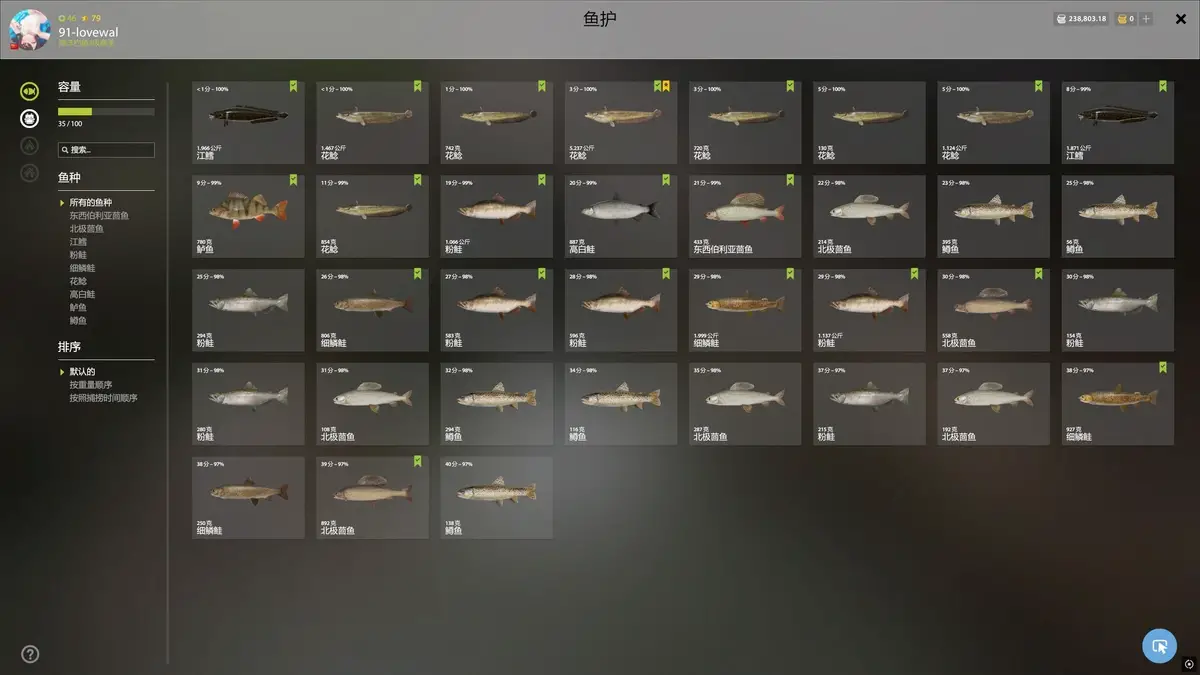Click the help question mark icon
The height and width of the screenshot is (675, 1200).
pos(30,654)
